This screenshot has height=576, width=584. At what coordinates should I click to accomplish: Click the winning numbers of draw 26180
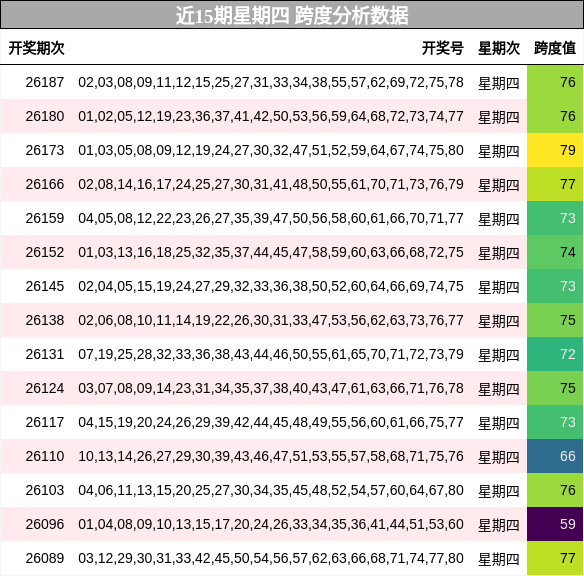coord(271,116)
